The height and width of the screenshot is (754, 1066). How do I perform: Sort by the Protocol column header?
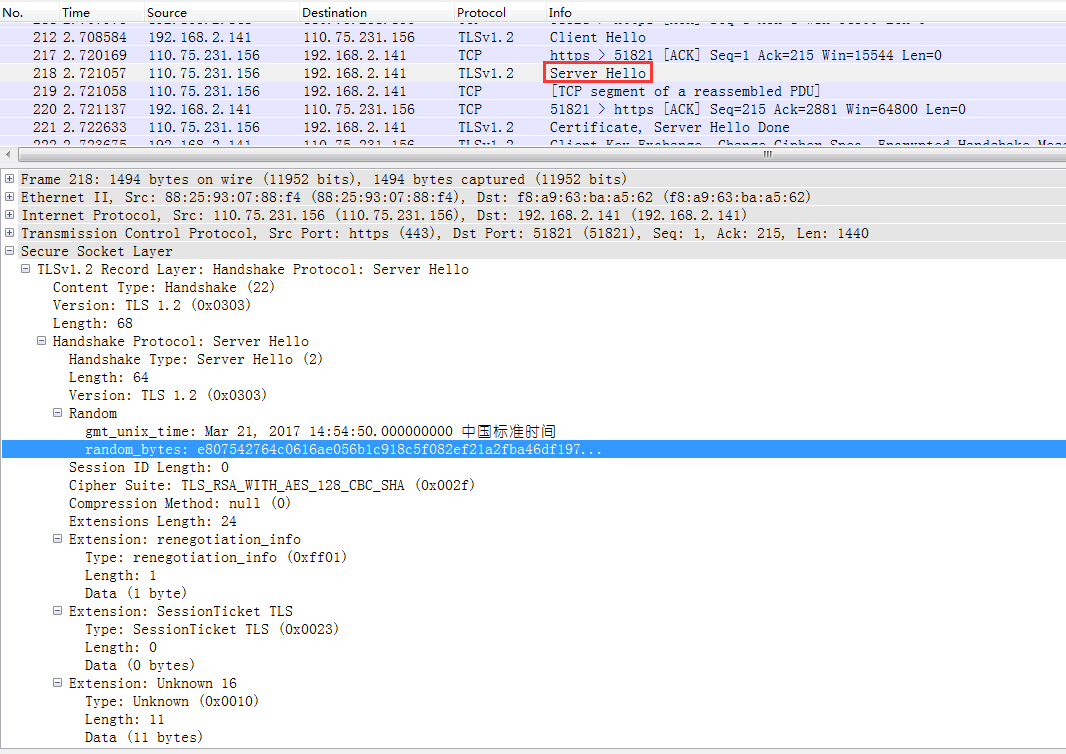tap(481, 13)
